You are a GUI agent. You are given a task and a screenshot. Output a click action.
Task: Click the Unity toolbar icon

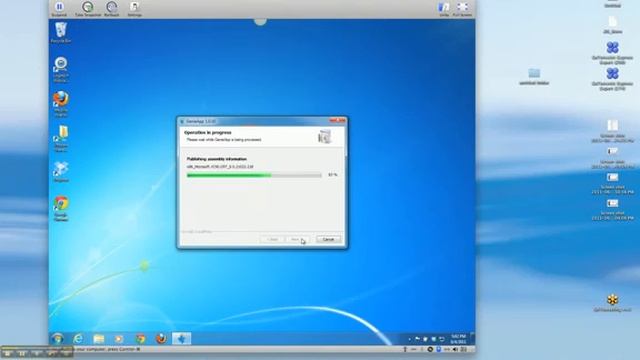pyautogui.click(x=444, y=8)
